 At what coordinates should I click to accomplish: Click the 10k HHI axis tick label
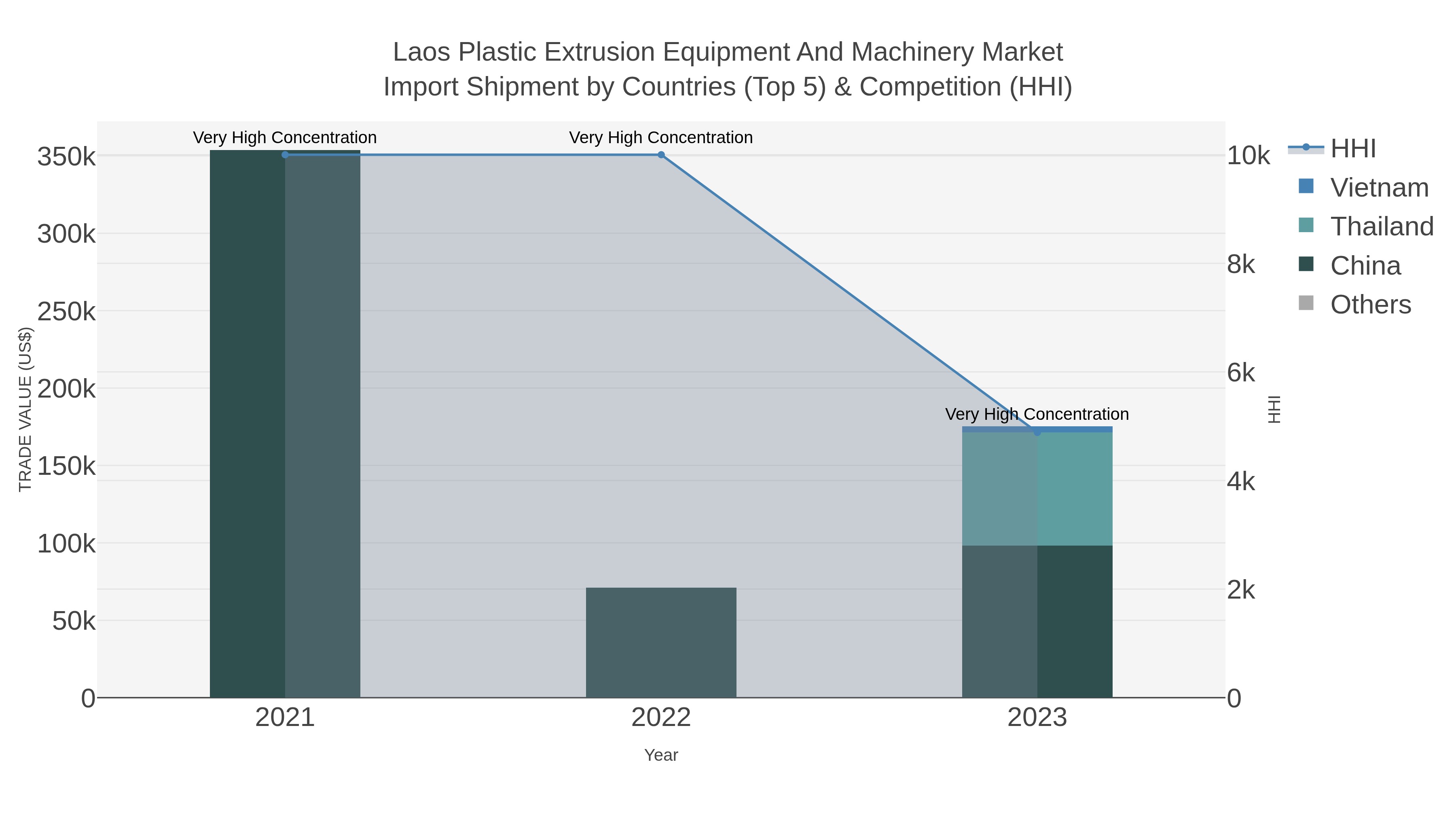[1248, 155]
